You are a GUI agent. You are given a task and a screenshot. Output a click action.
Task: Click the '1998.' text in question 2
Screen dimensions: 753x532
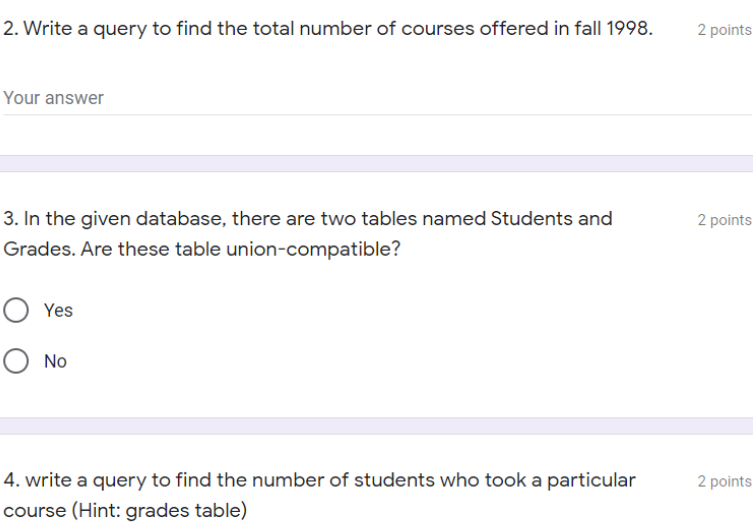pos(630,29)
